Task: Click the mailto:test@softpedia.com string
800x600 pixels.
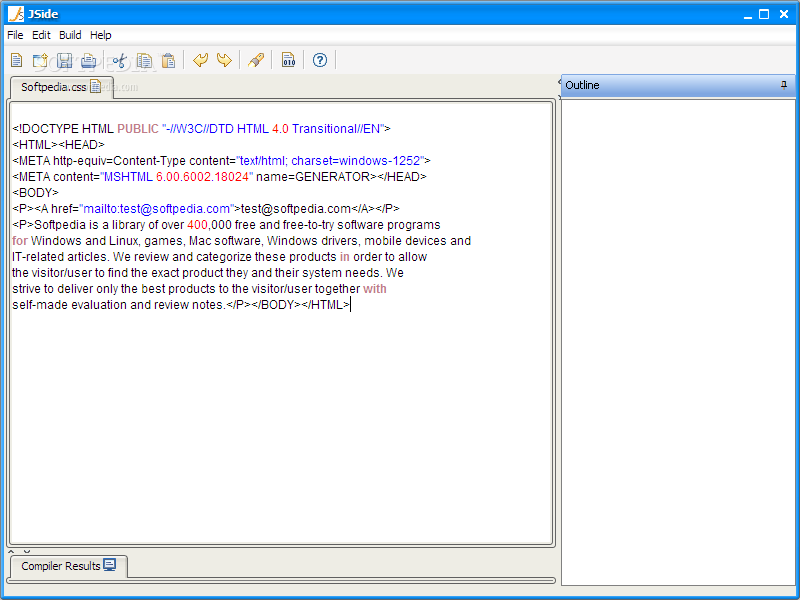Action: tap(156, 209)
